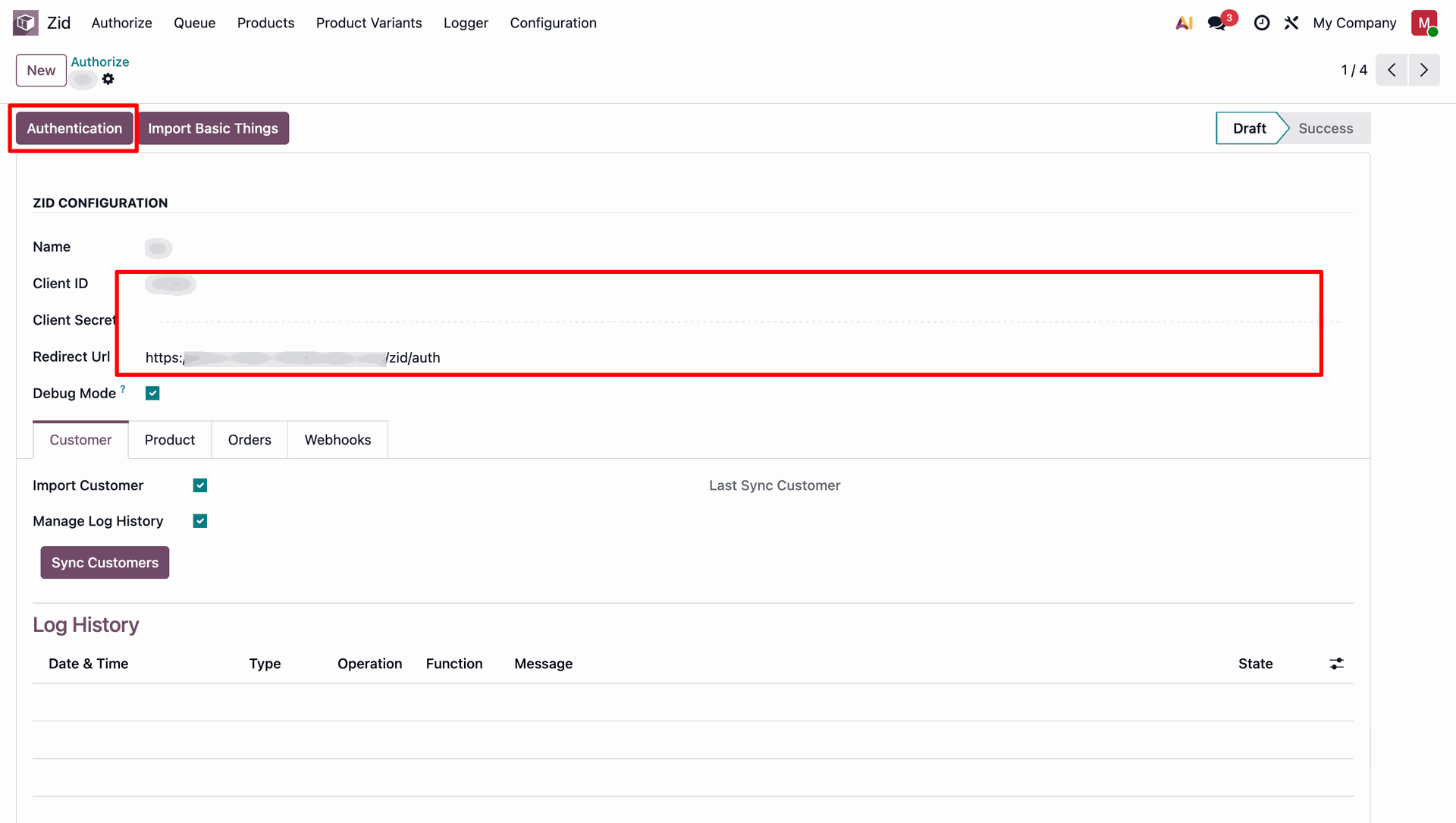This screenshot has height=823, width=1456.
Task: Show Debug Mode help tooltip
Action: [123, 388]
